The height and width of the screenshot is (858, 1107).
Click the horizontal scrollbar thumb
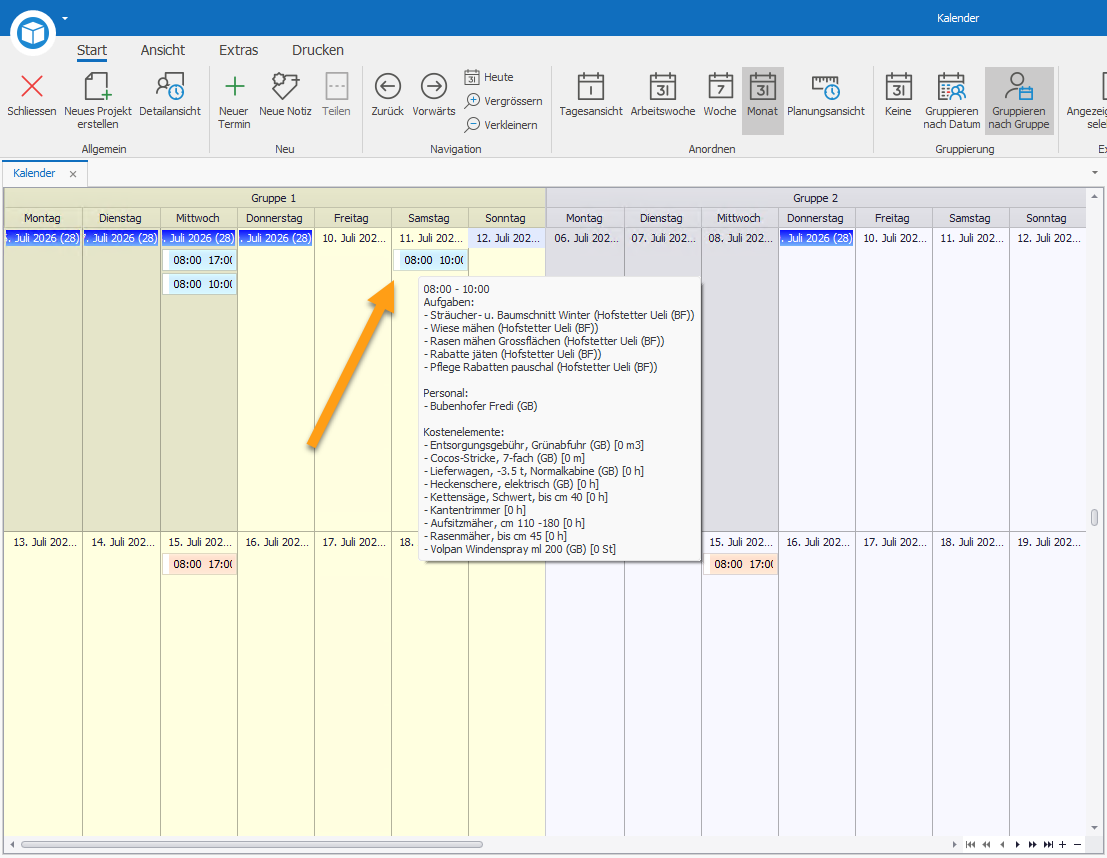pos(251,845)
